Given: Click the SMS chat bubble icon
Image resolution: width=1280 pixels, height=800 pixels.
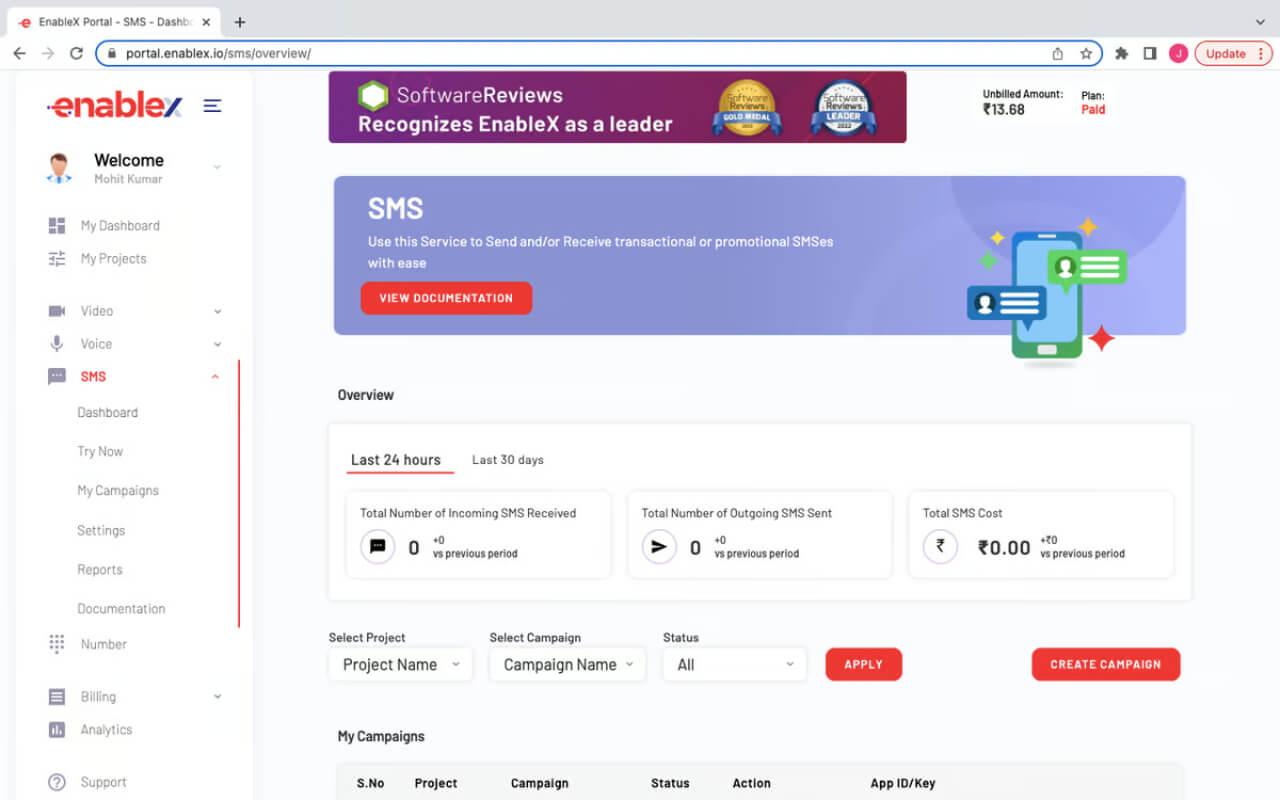Looking at the screenshot, I should tap(57, 377).
